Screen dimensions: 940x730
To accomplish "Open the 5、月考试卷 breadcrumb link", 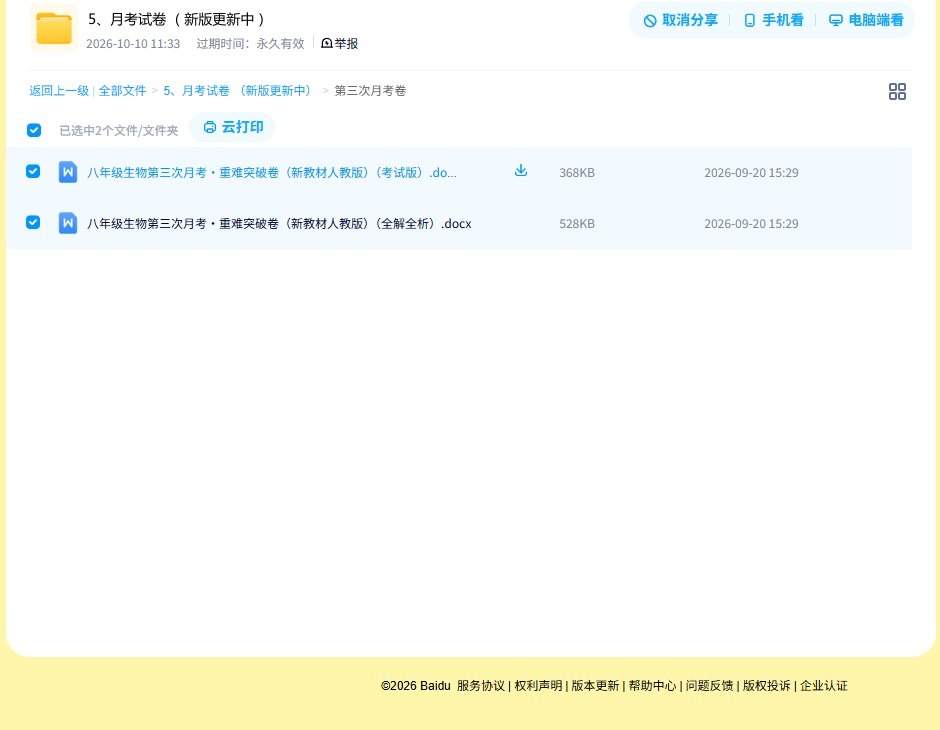I will pos(238,91).
